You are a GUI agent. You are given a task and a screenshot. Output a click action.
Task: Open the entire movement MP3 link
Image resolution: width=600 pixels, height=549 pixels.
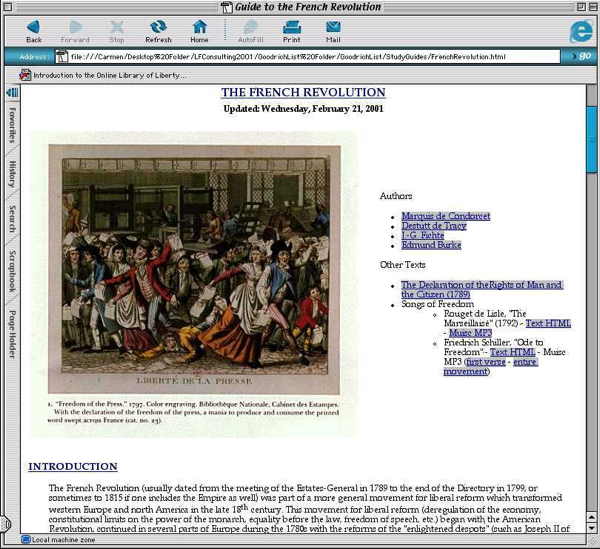491,367
